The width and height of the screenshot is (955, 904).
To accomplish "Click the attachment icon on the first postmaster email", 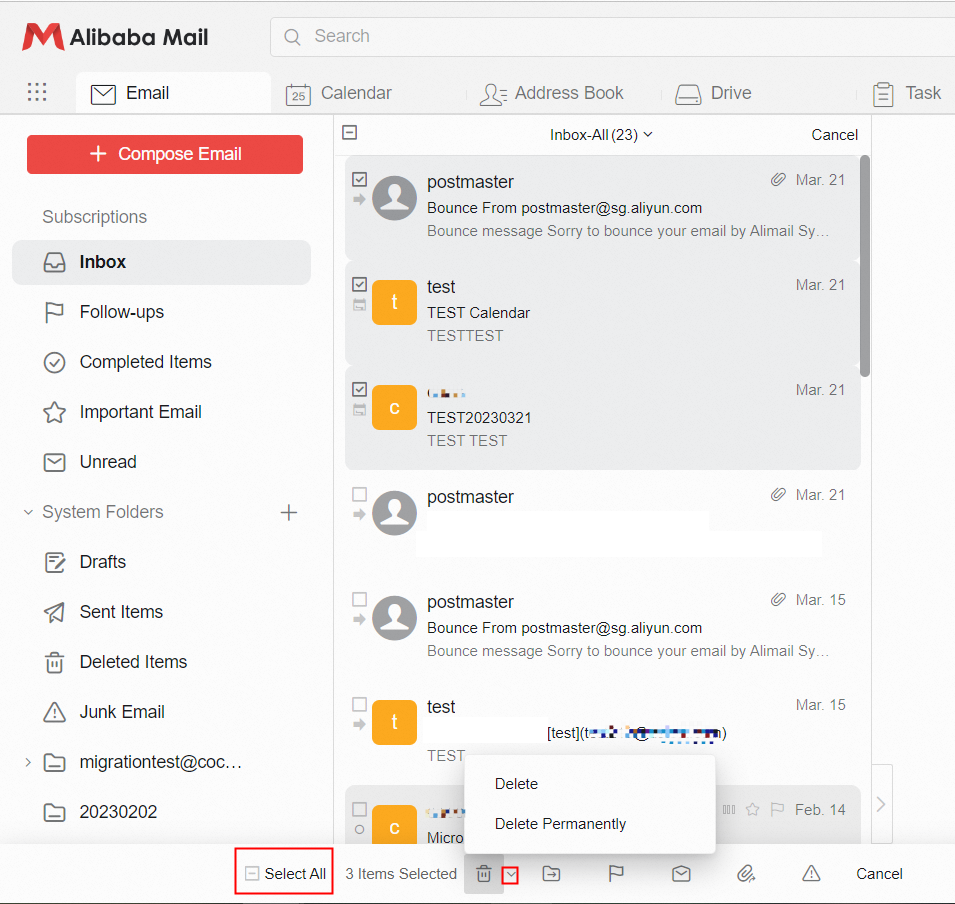I will click(778, 179).
